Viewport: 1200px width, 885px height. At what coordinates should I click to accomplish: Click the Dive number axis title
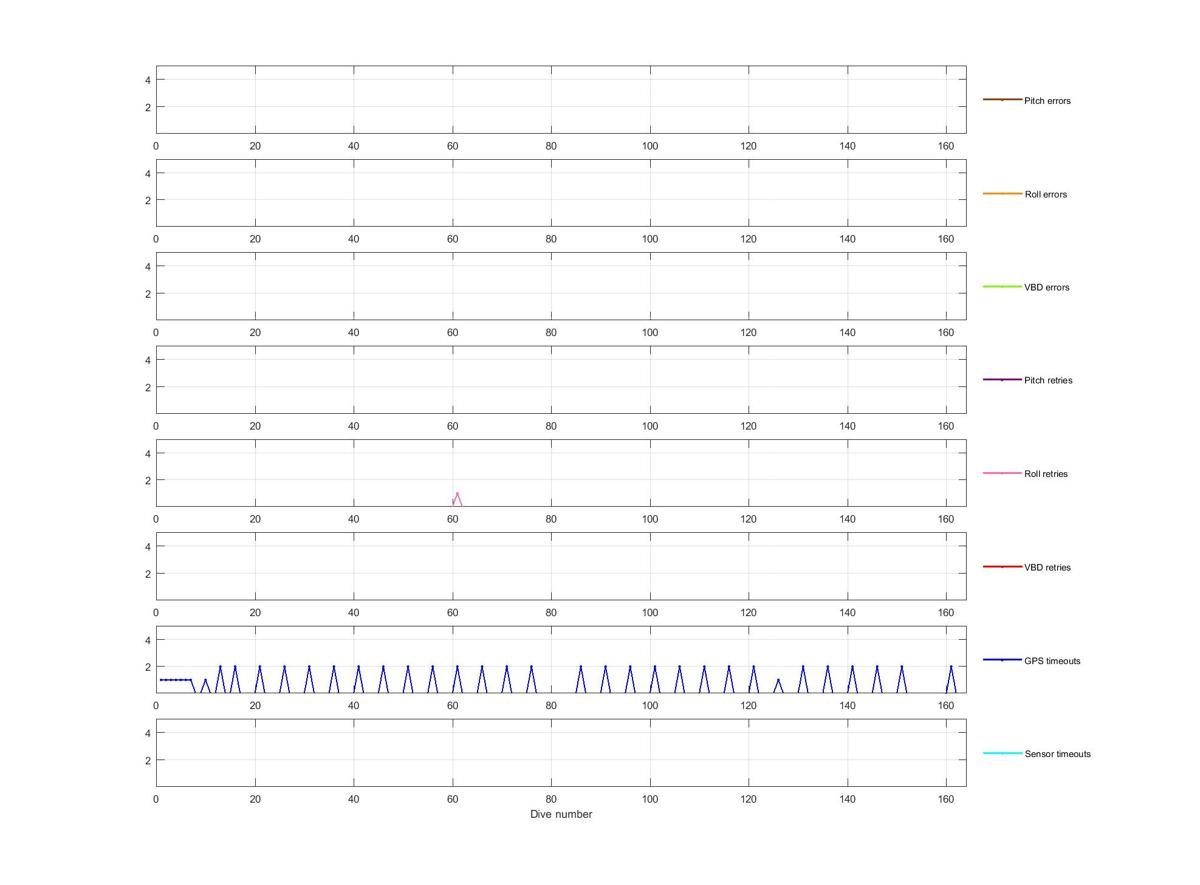[561, 814]
